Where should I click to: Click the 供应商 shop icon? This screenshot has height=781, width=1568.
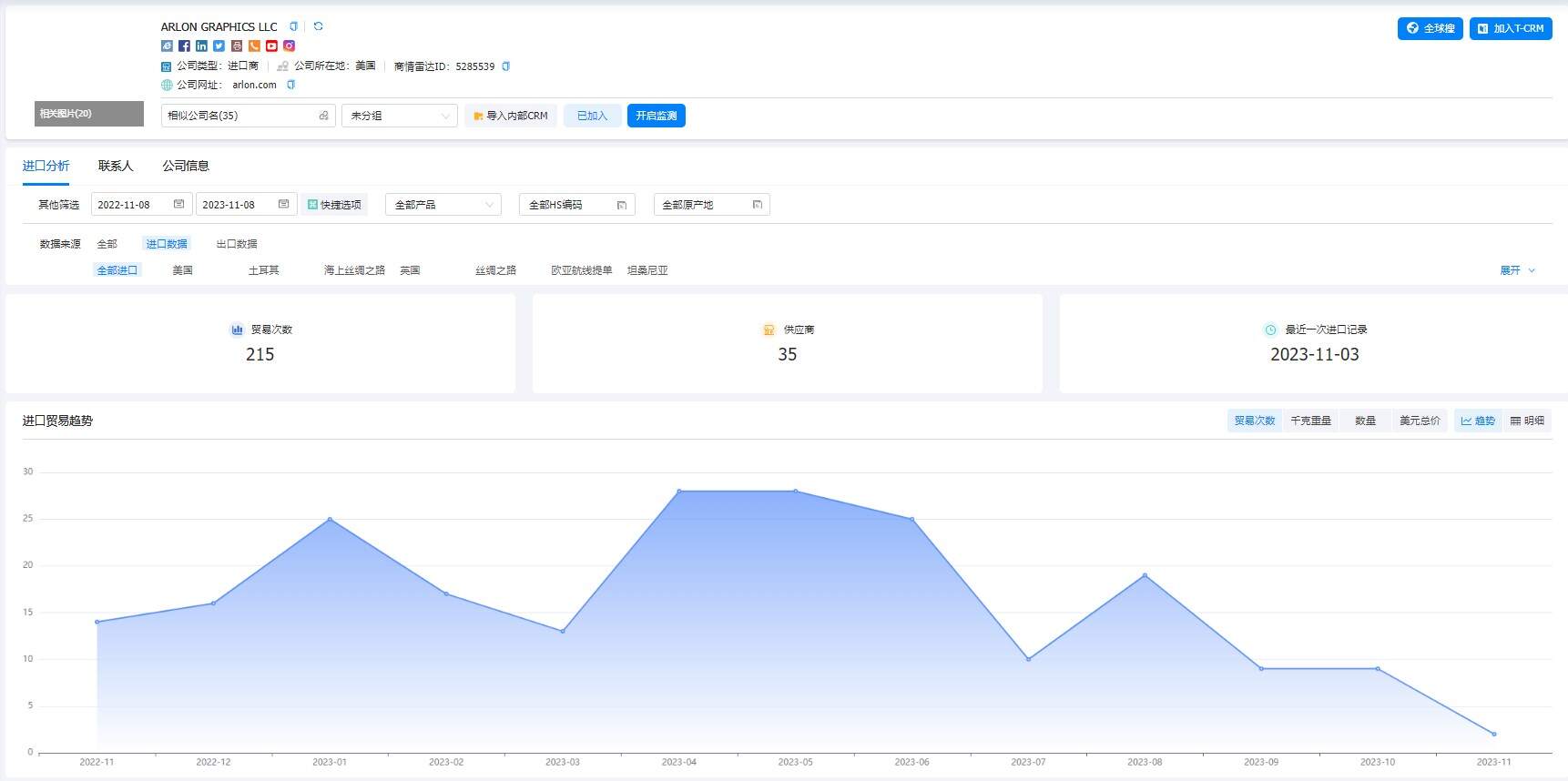[769, 330]
